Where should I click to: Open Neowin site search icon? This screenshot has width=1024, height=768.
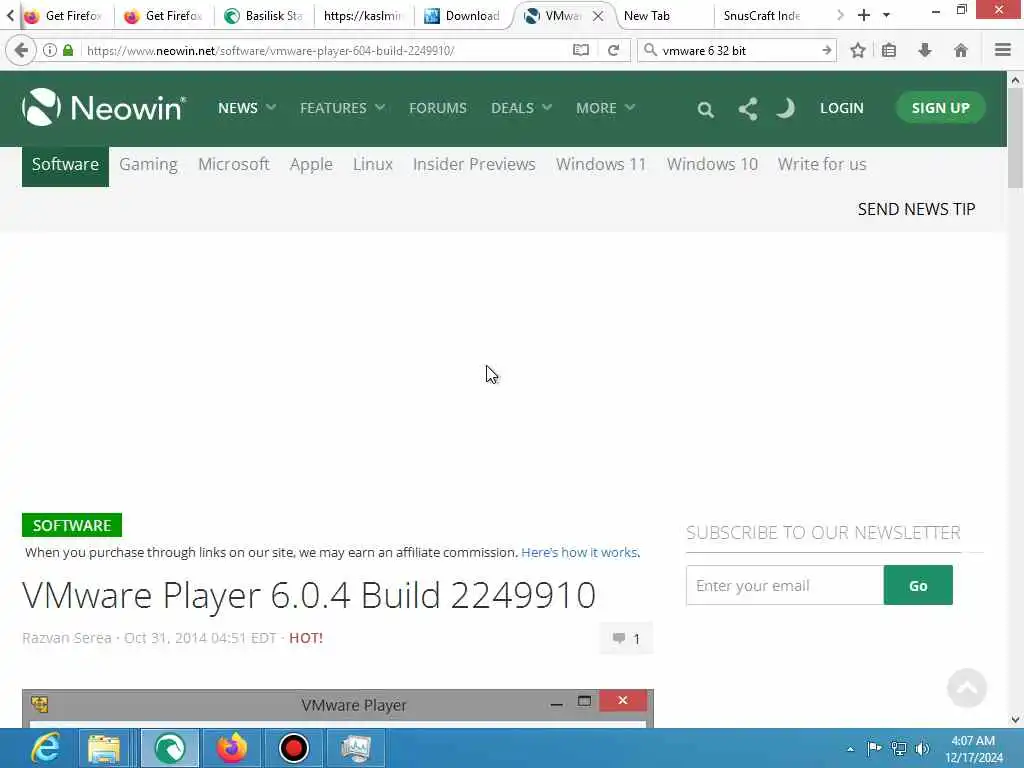pyautogui.click(x=705, y=109)
